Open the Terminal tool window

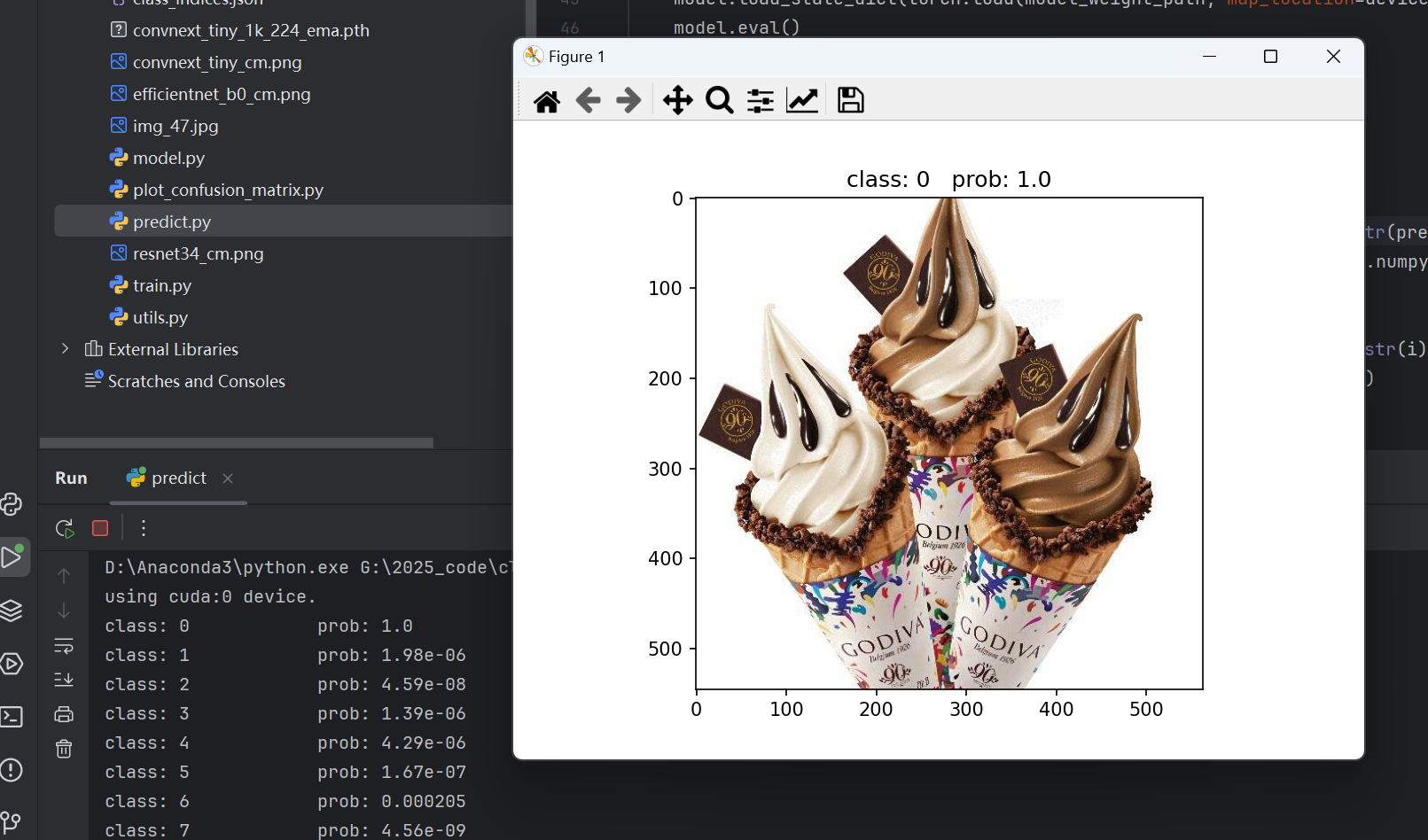[12, 717]
